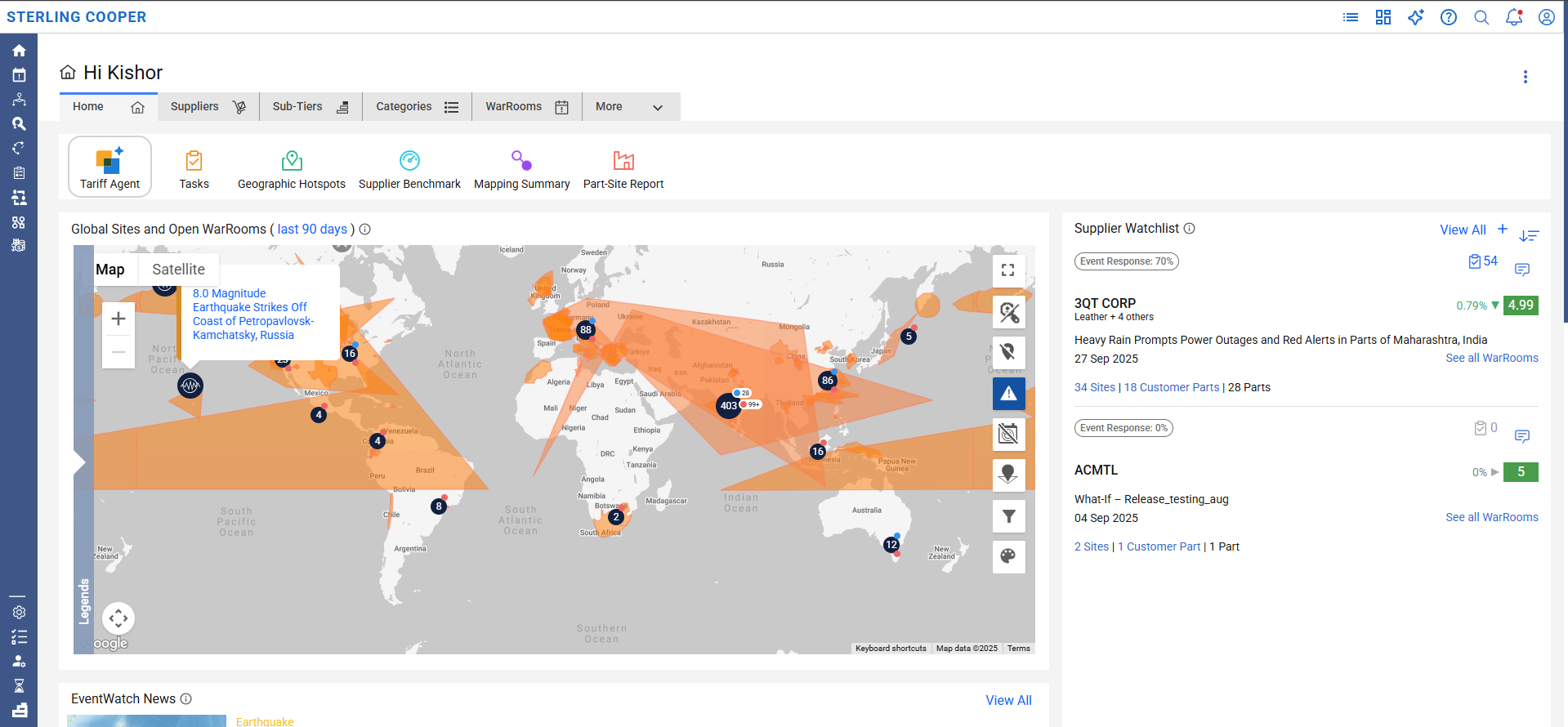Click the search magnifier in top bar

[1481, 17]
